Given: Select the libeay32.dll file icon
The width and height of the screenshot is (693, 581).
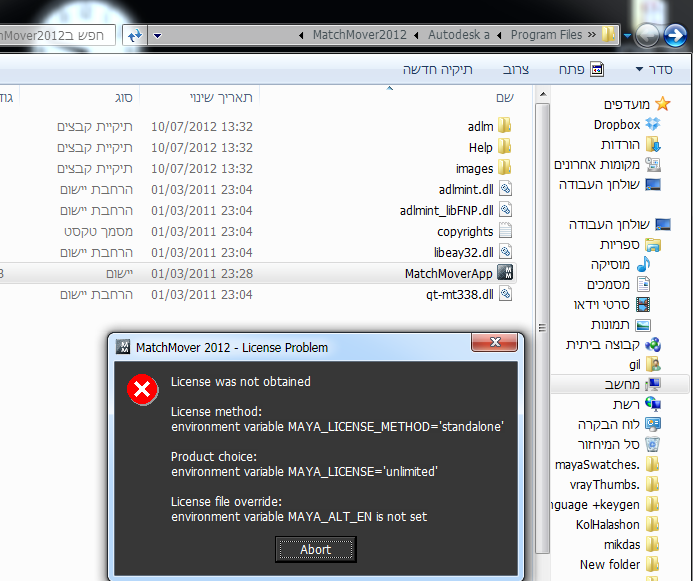Looking at the screenshot, I should (506, 251).
